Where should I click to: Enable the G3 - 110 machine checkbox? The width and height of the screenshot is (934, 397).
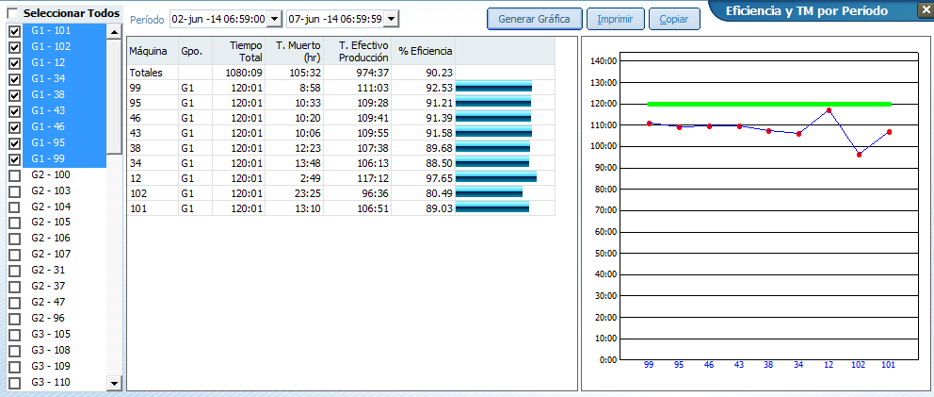click(15, 383)
